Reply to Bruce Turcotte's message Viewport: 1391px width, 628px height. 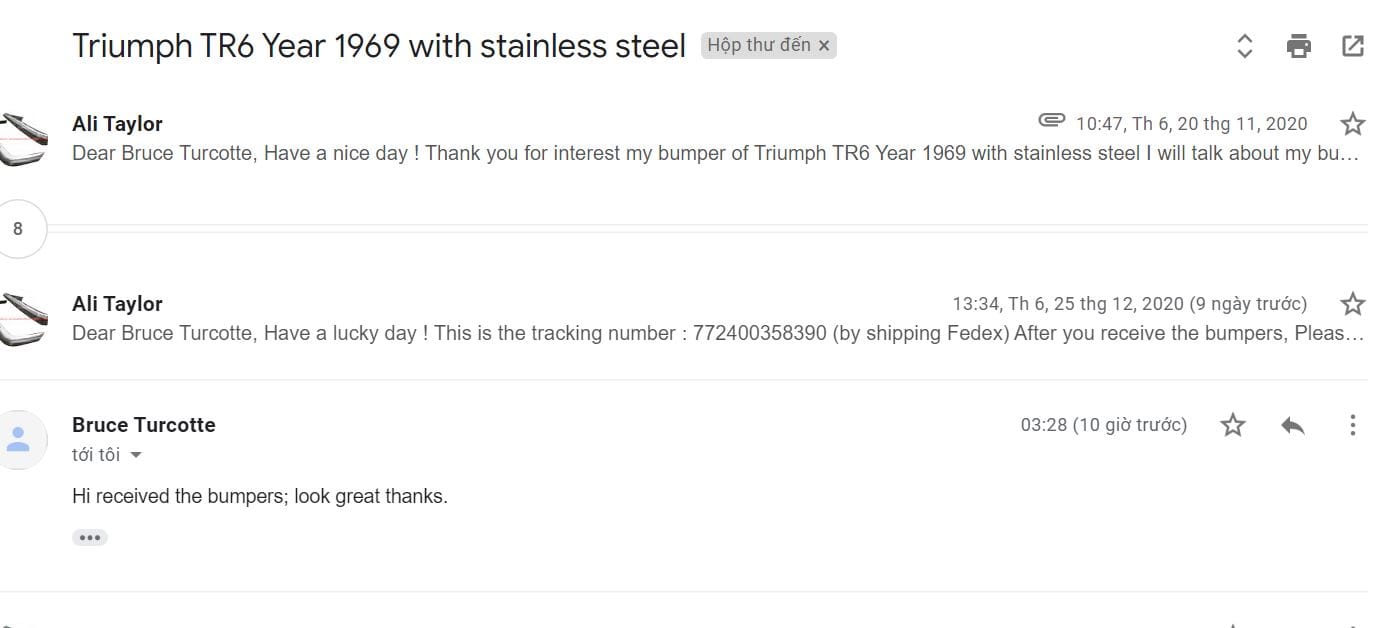[1292, 425]
